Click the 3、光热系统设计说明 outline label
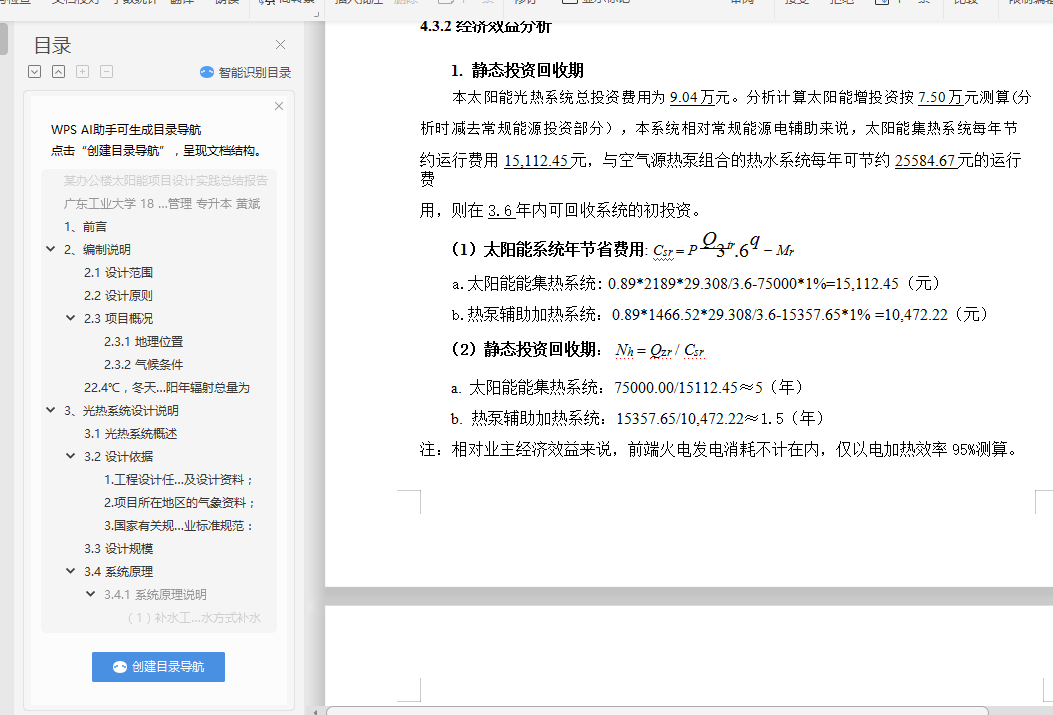Image resolution: width=1053 pixels, height=715 pixels. (x=121, y=411)
